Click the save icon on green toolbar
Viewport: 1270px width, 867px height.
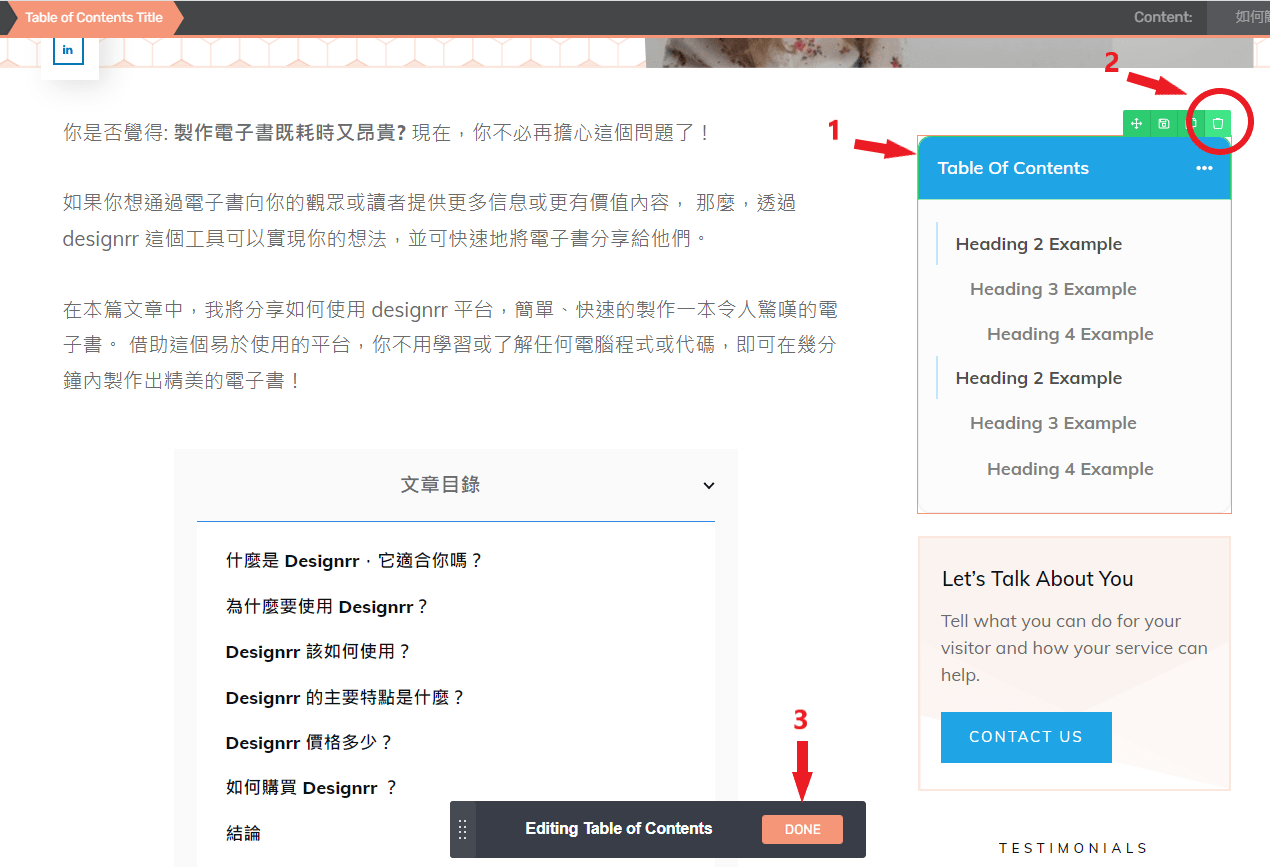point(1164,123)
